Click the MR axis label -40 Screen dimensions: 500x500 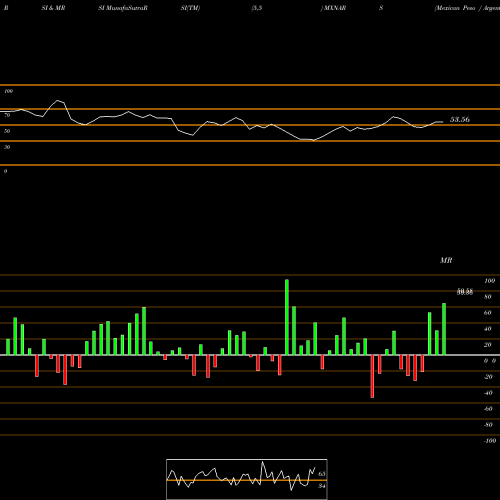[488, 393]
